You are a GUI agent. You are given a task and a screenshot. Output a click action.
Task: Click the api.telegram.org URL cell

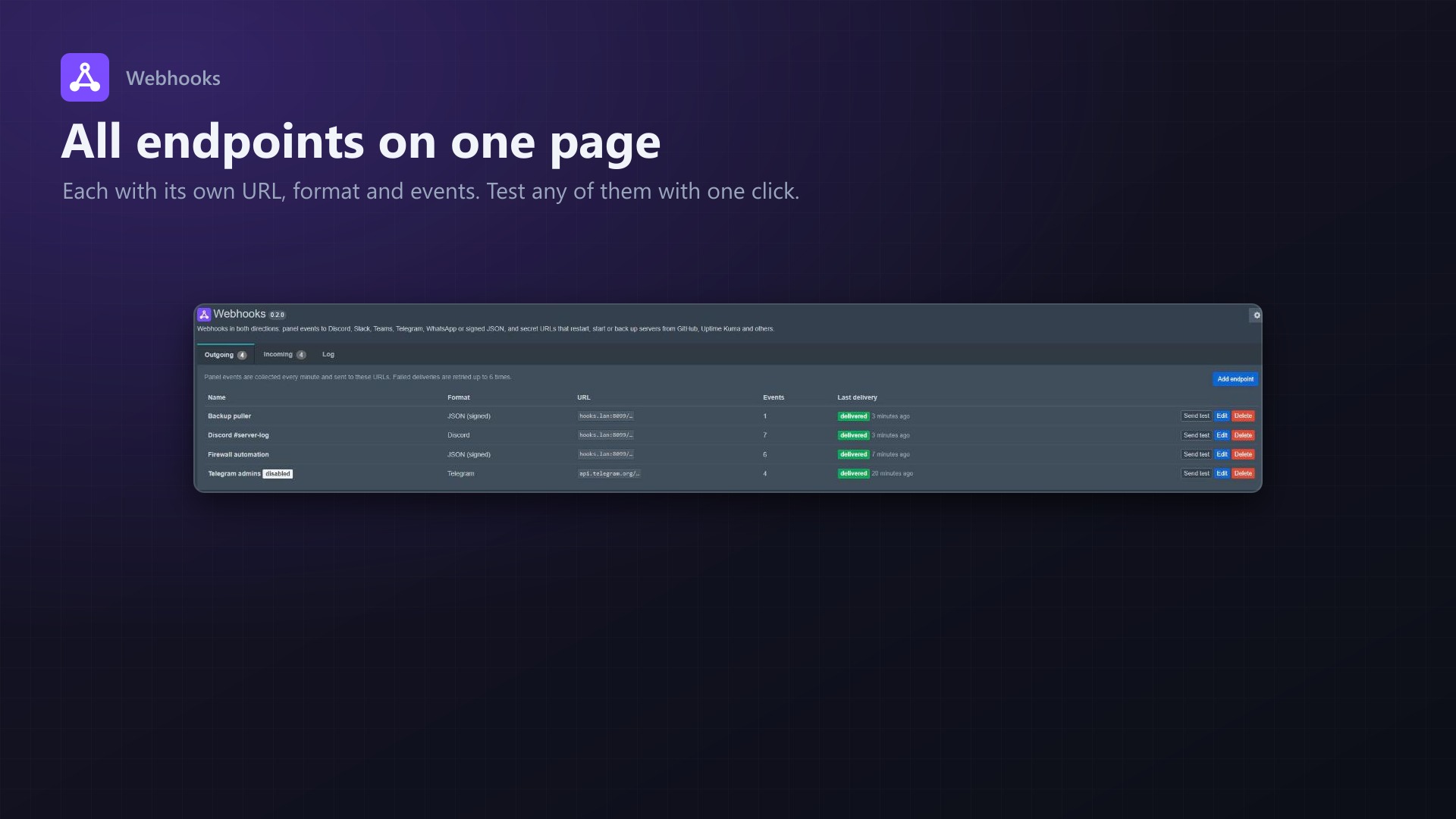[x=610, y=474]
